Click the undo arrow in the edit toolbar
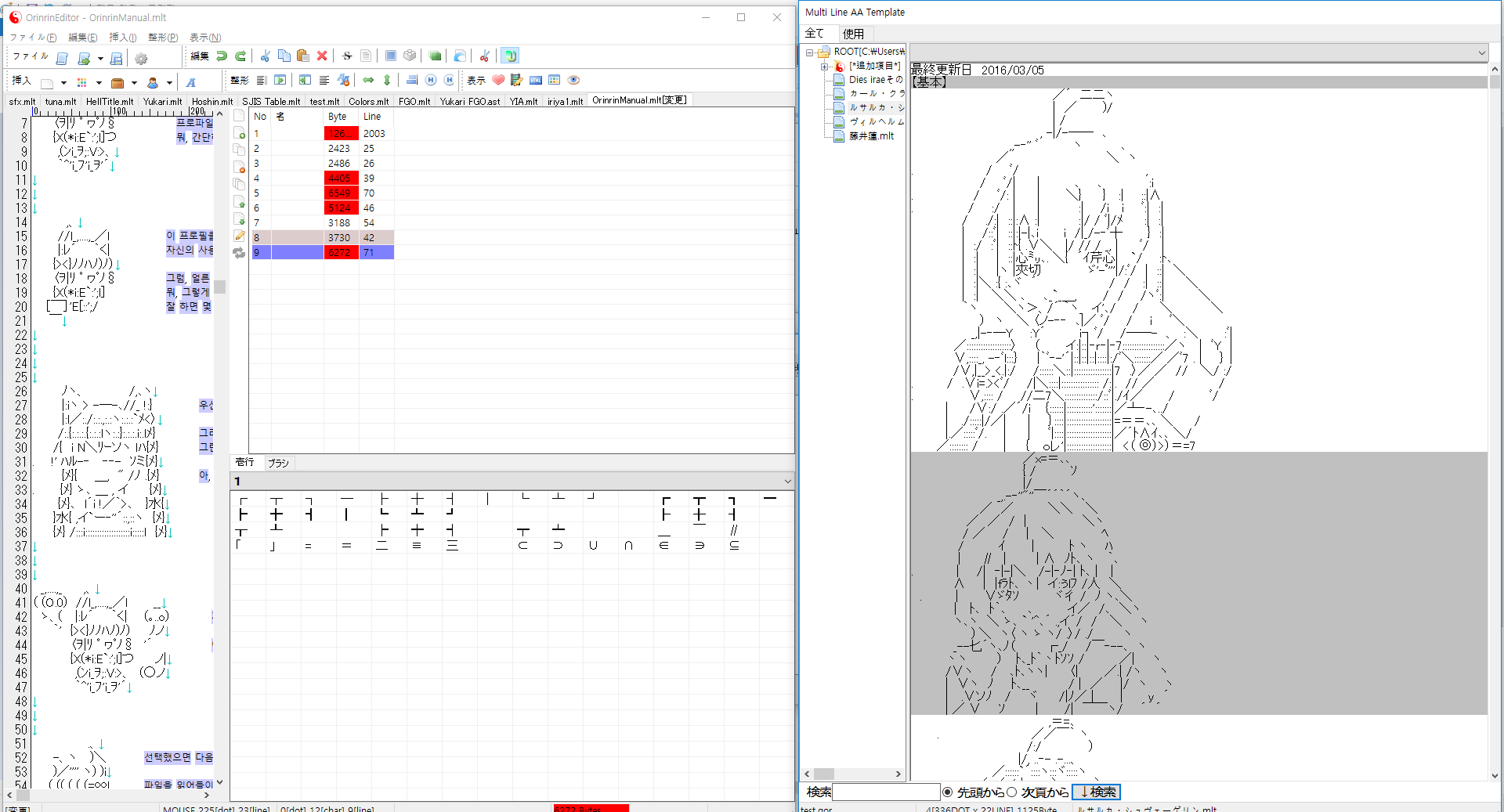The height and width of the screenshot is (812, 1504). (222, 56)
